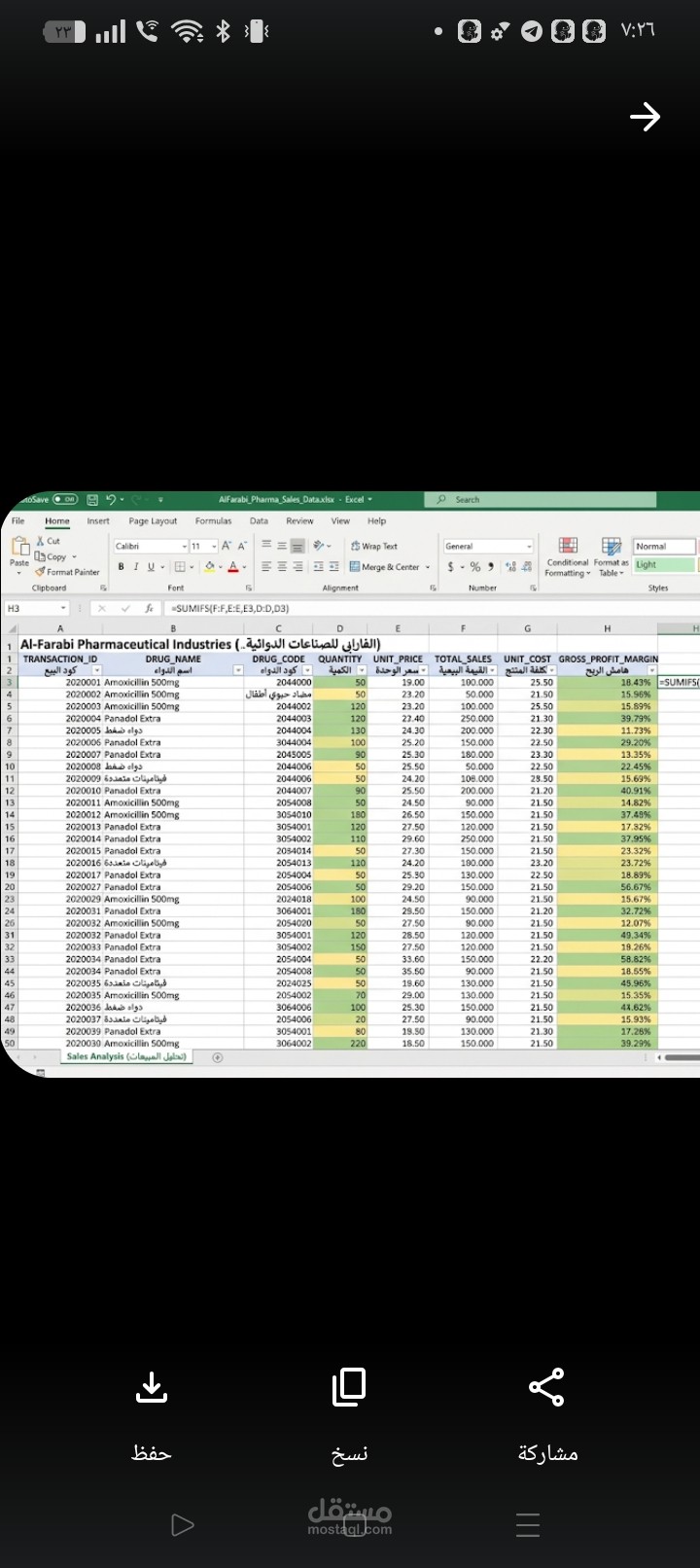Select the Format Painter tool
The image size is (700, 1568).
(67, 572)
